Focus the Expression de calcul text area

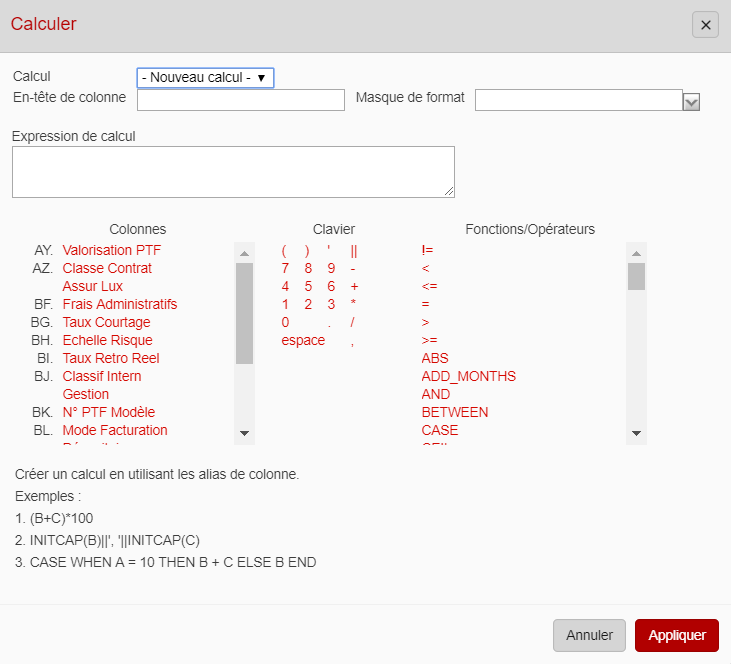(233, 171)
